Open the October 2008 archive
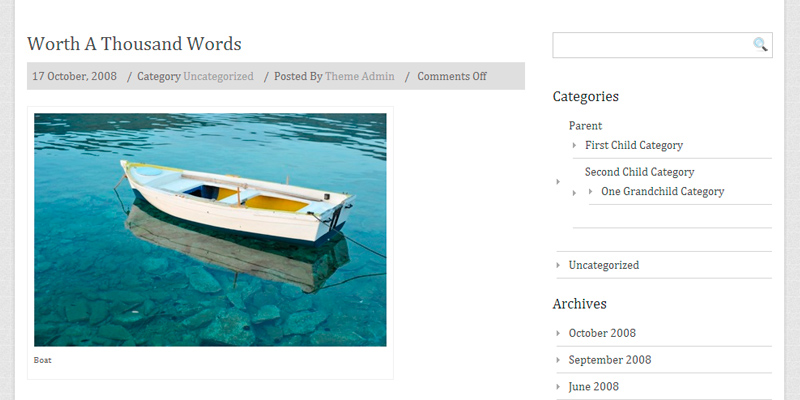The width and height of the screenshot is (800, 400). point(602,333)
